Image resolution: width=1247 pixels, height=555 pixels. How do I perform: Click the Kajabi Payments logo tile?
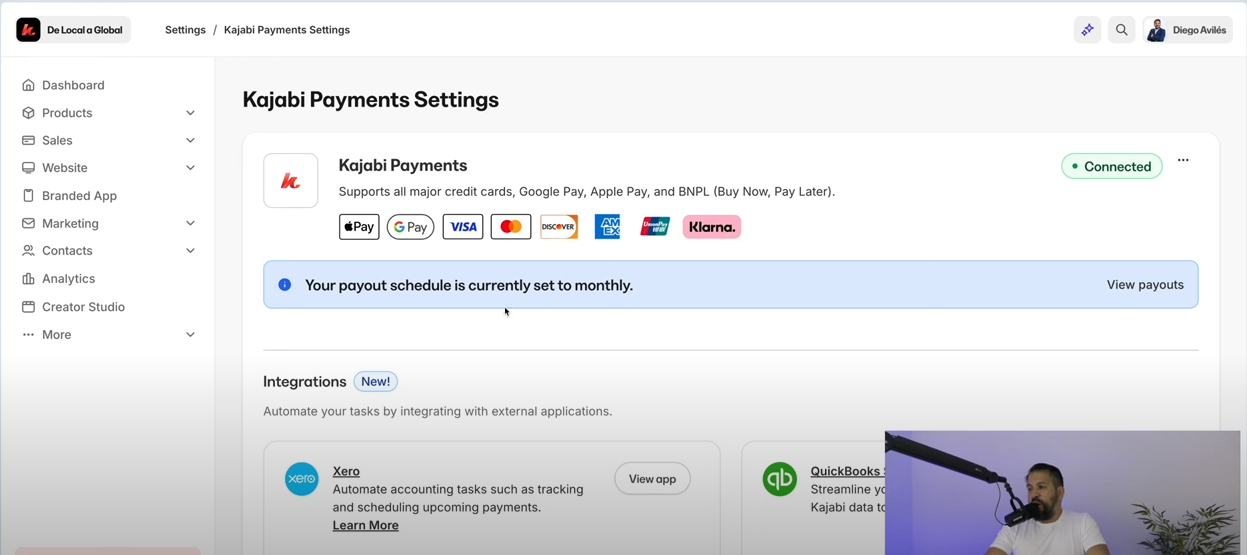[x=291, y=181]
